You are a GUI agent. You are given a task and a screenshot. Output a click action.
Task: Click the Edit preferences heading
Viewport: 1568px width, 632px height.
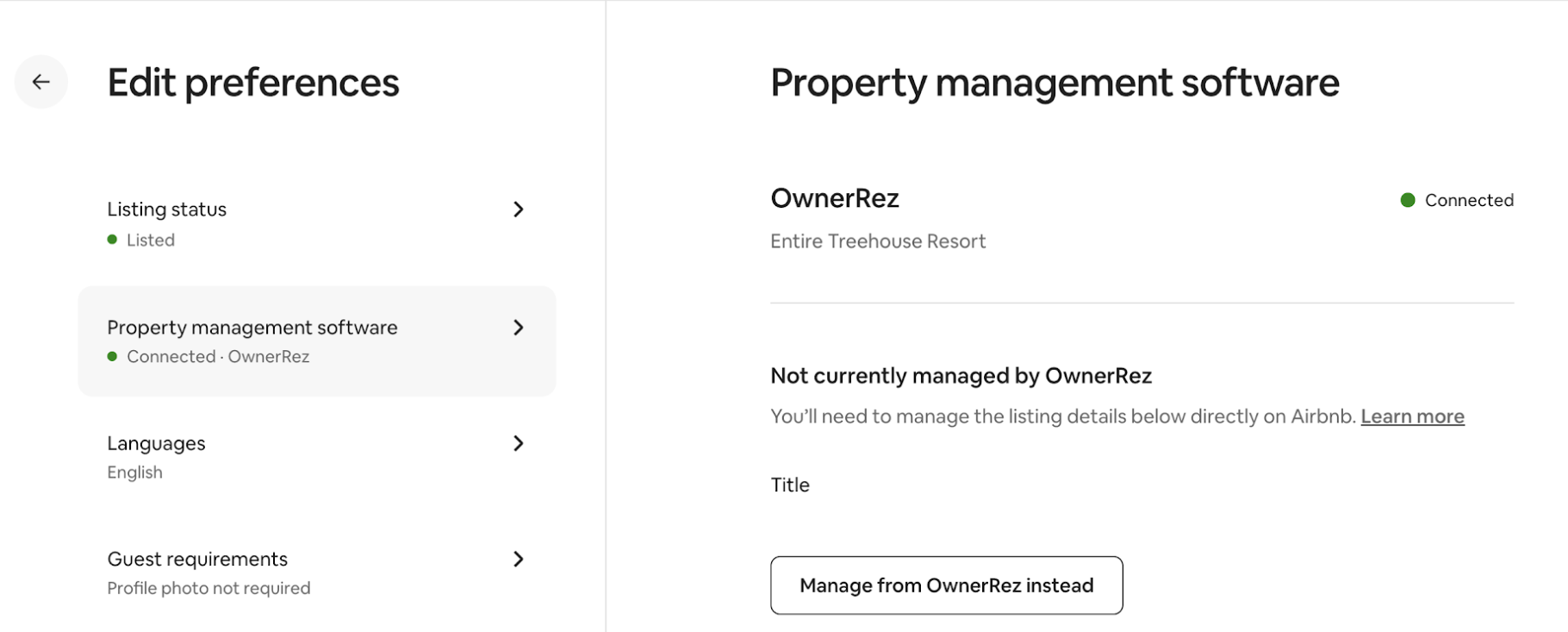252,83
